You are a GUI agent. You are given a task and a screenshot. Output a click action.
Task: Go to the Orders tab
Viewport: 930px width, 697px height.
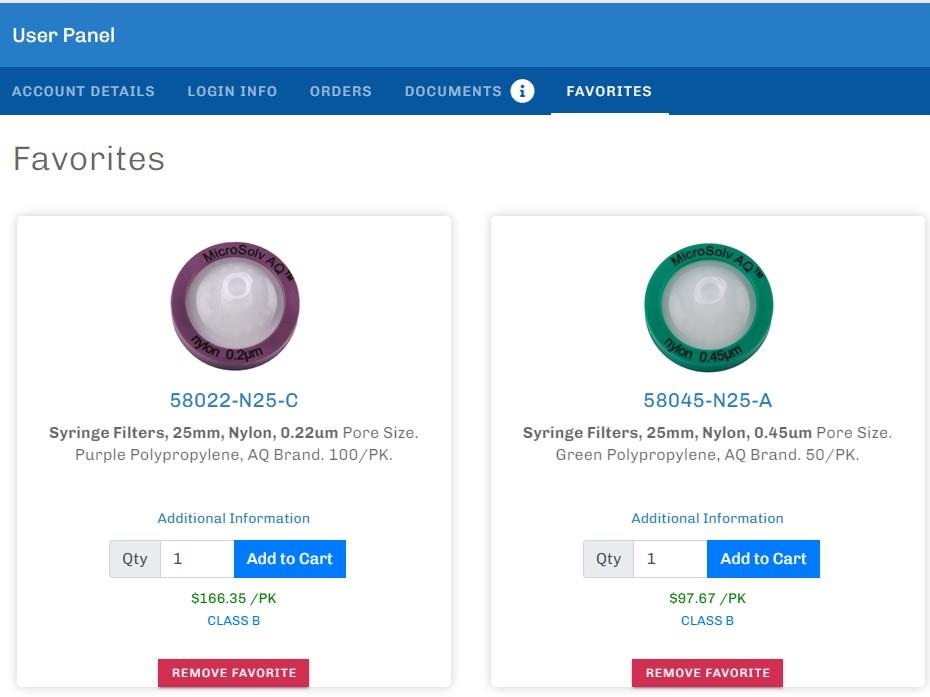(340, 91)
